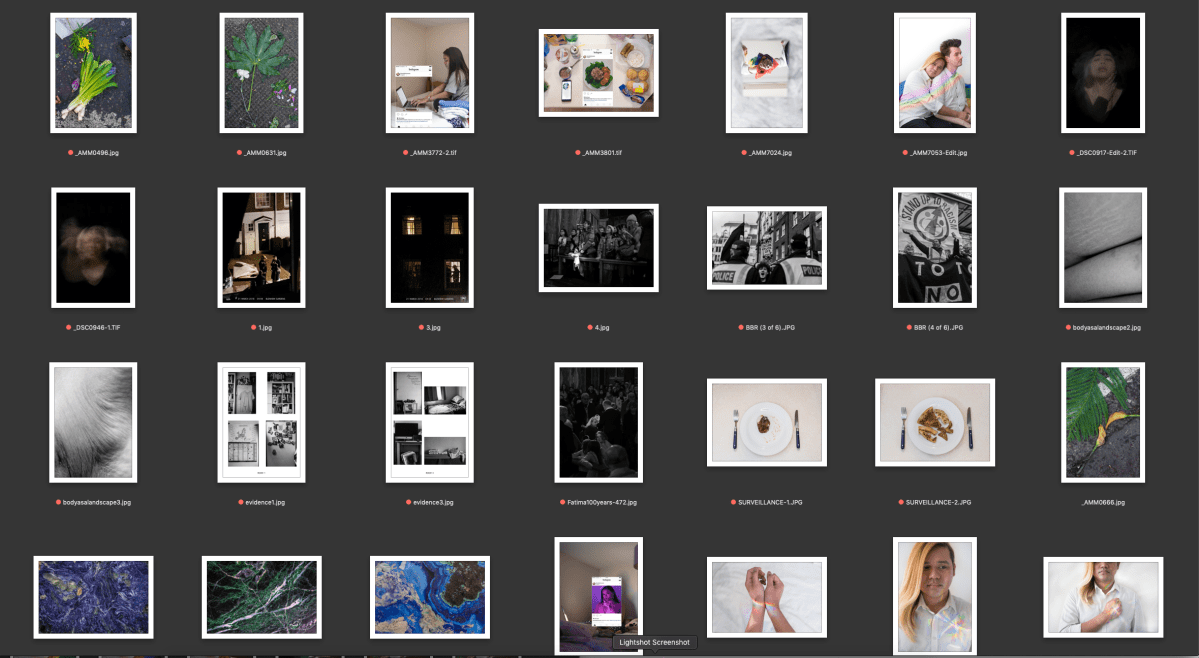This screenshot has height=658, width=1199.
Task: Open the evidence1.jpg contact sheet
Action: coord(261,422)
